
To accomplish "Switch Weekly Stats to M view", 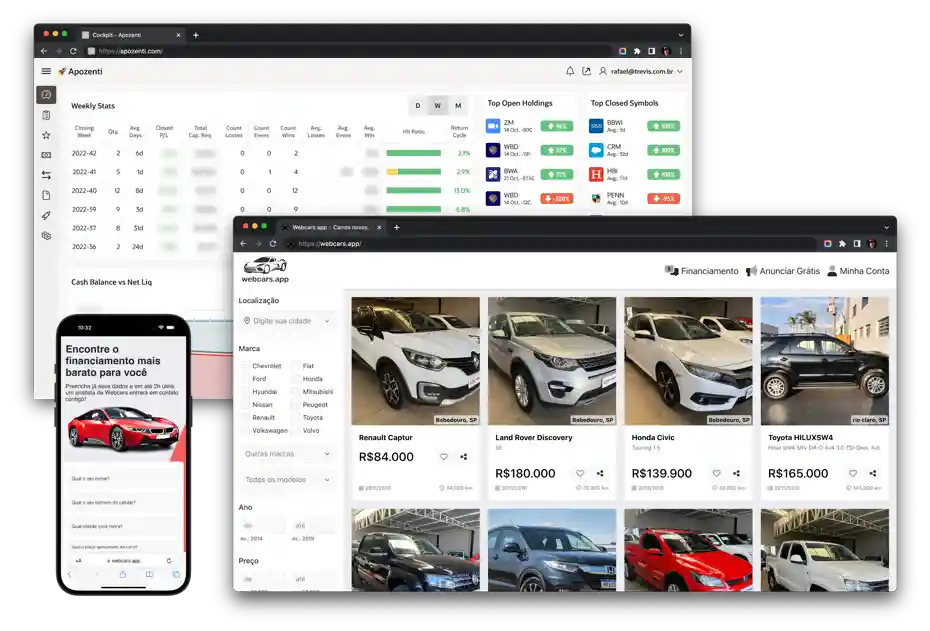I will point(458,106).
